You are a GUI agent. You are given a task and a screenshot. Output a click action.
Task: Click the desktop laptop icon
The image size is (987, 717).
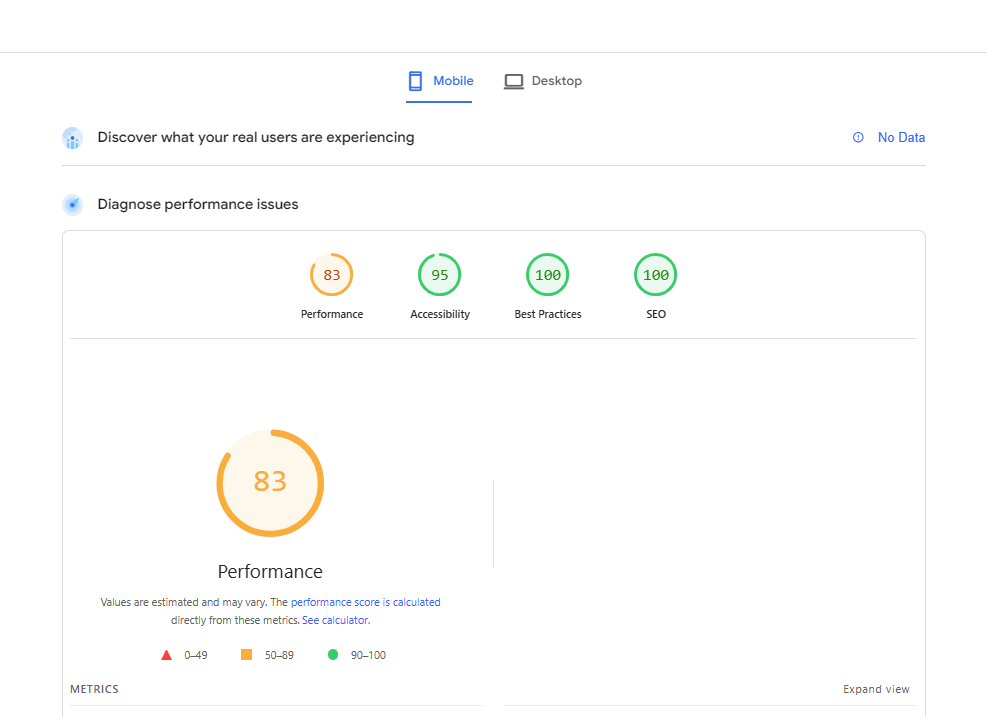tap(514, 81)
